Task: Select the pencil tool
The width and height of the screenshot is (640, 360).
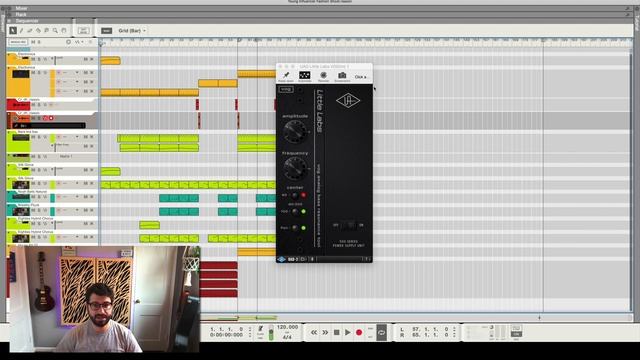Action: pyautogui.click(x=22, y=31)
